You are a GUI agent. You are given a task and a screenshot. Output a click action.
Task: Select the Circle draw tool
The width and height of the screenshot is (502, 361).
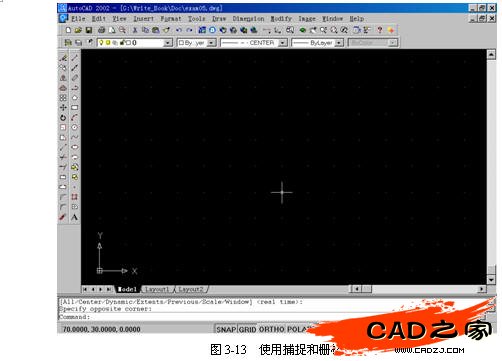75,127
